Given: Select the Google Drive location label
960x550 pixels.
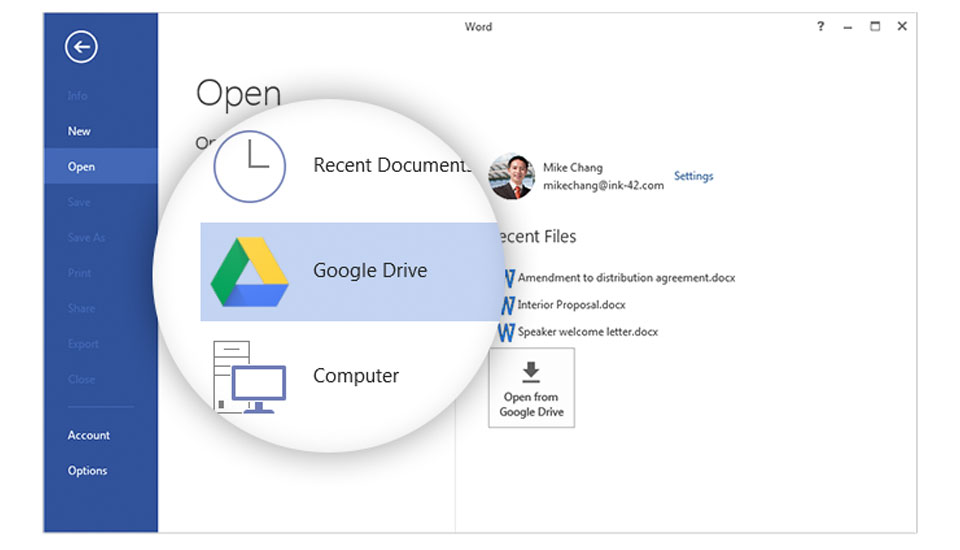Looking at the screenshot, I should coord(370,271).
